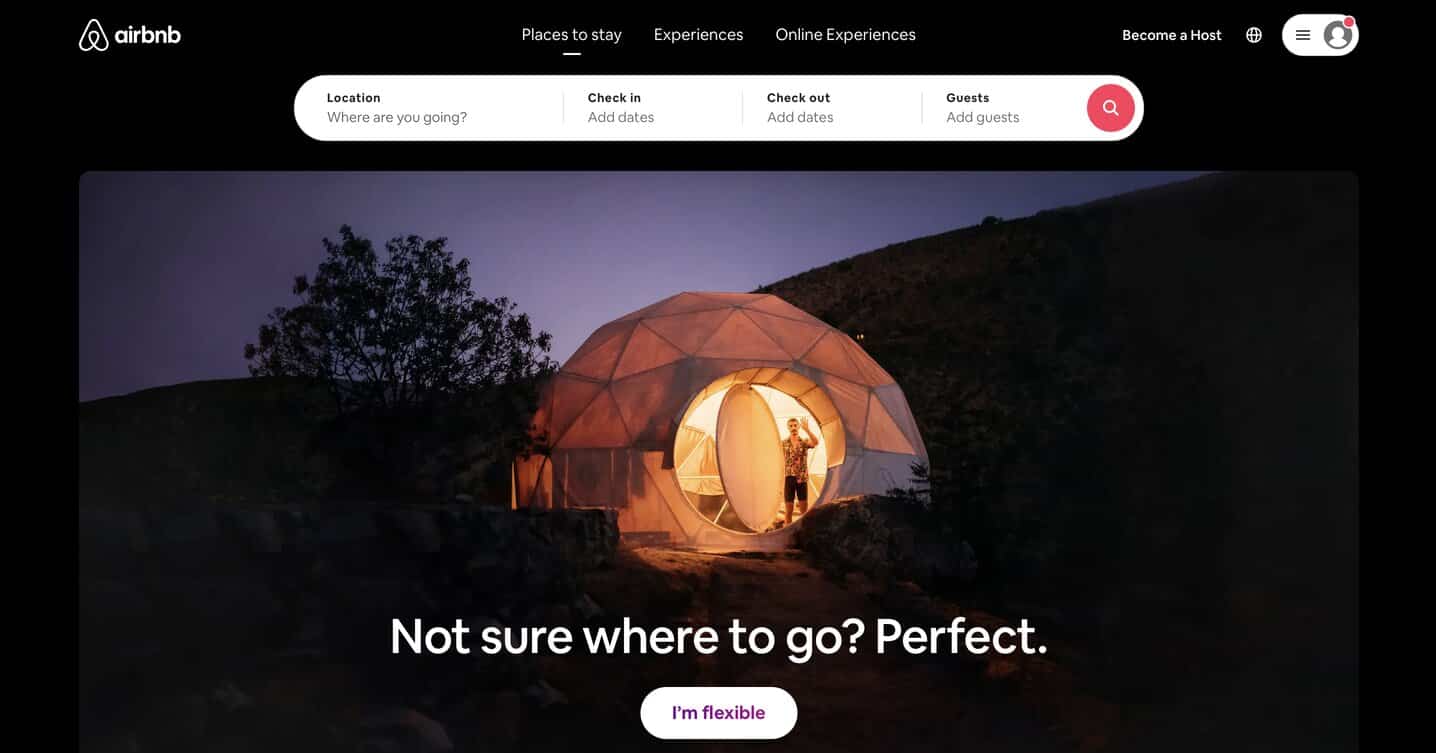This screenshot has height=753, width=1436.
Task: Click the Become a Host link
Action: pos(1171,35)
